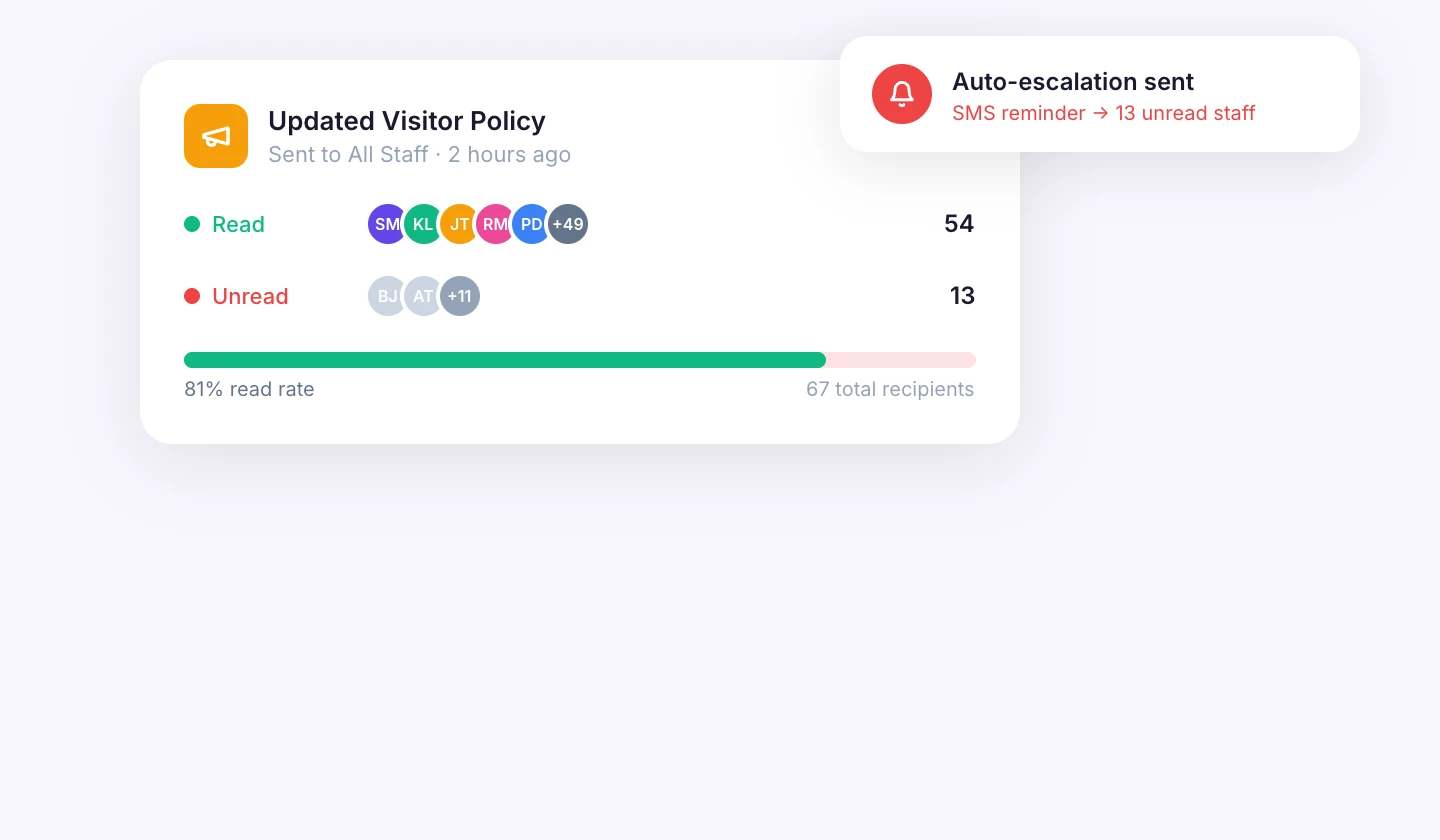
Task: Select the KL avatar with green background
Action: (x=424, y=224)
